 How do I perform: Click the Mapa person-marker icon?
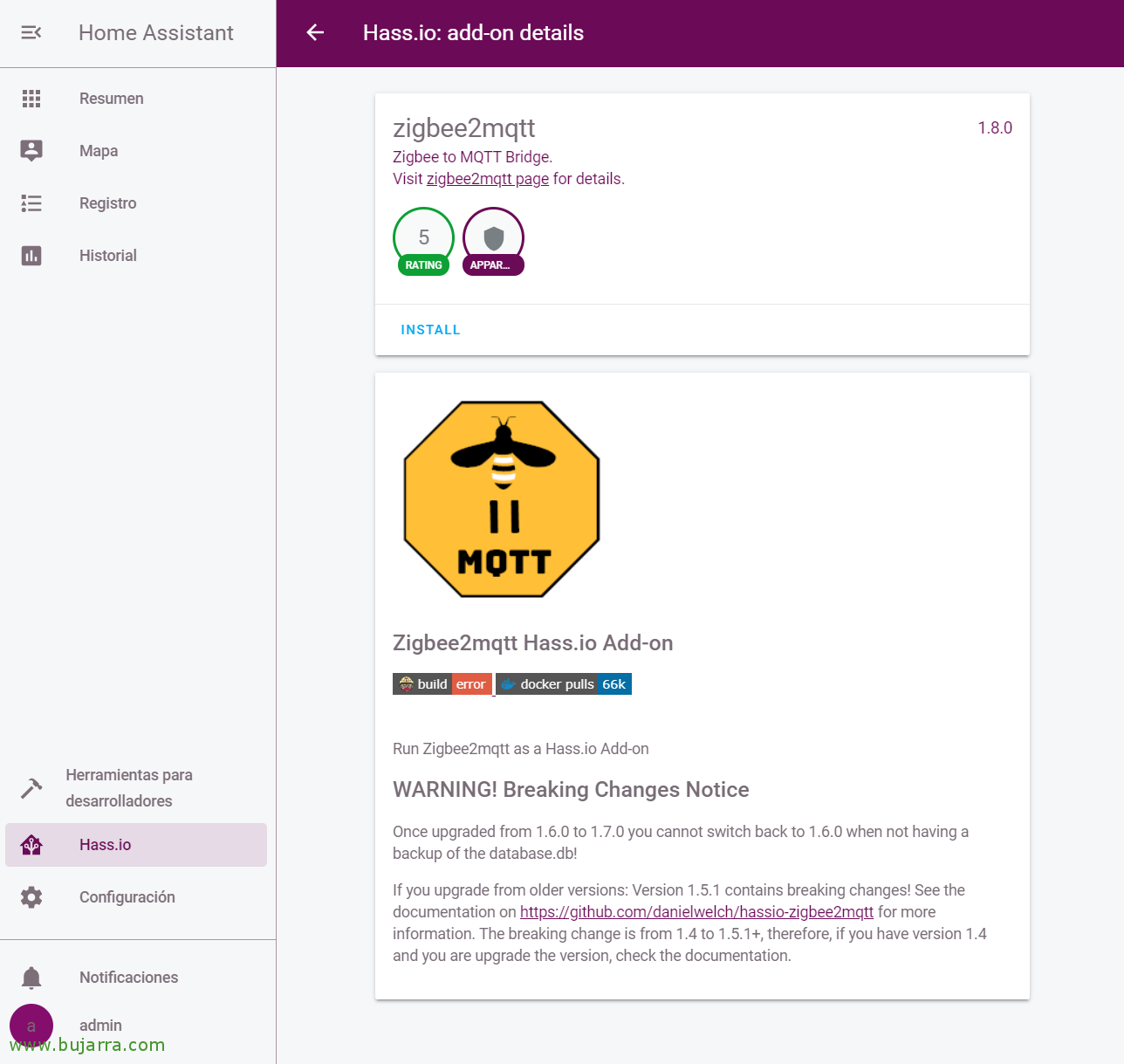pyautogui.click(x=31, y=151)
